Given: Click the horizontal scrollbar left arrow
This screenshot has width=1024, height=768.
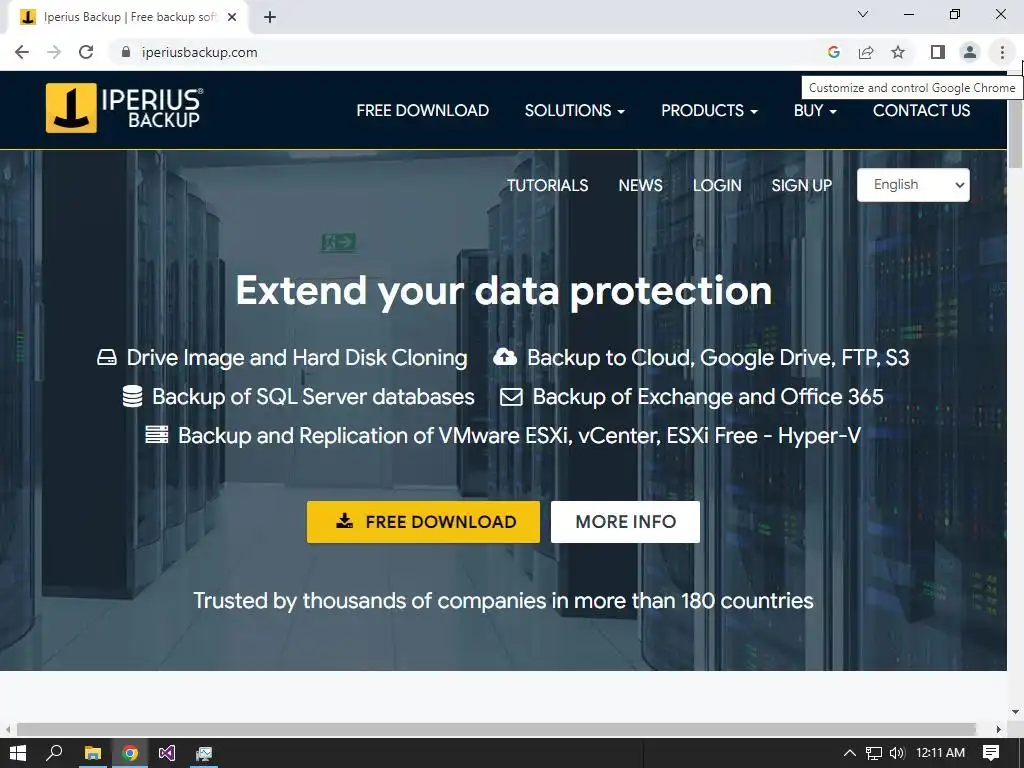Looking at the screenshot, I should point(7,729).
